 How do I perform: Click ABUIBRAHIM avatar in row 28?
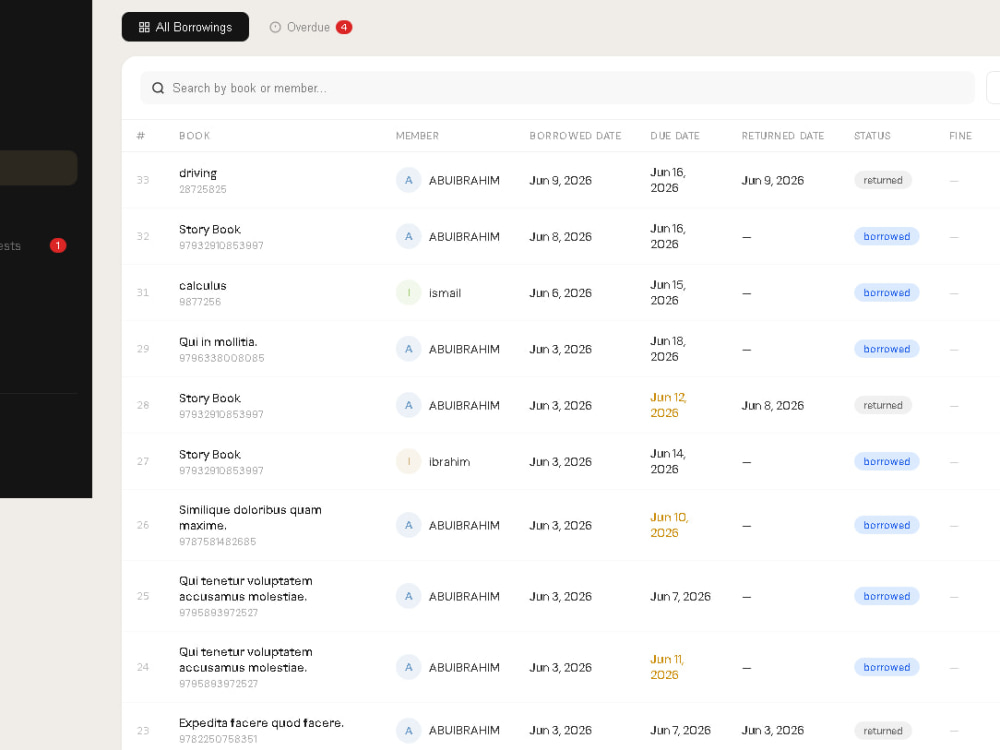tap(408, 405)
